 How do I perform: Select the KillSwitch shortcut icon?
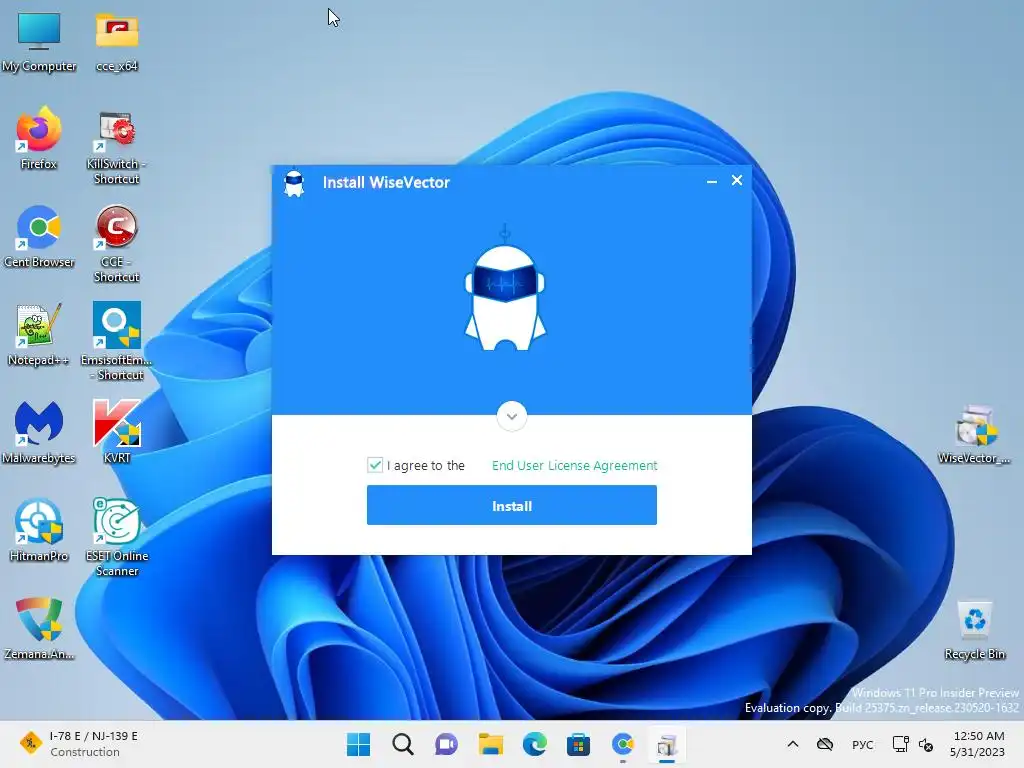point(116,148)
